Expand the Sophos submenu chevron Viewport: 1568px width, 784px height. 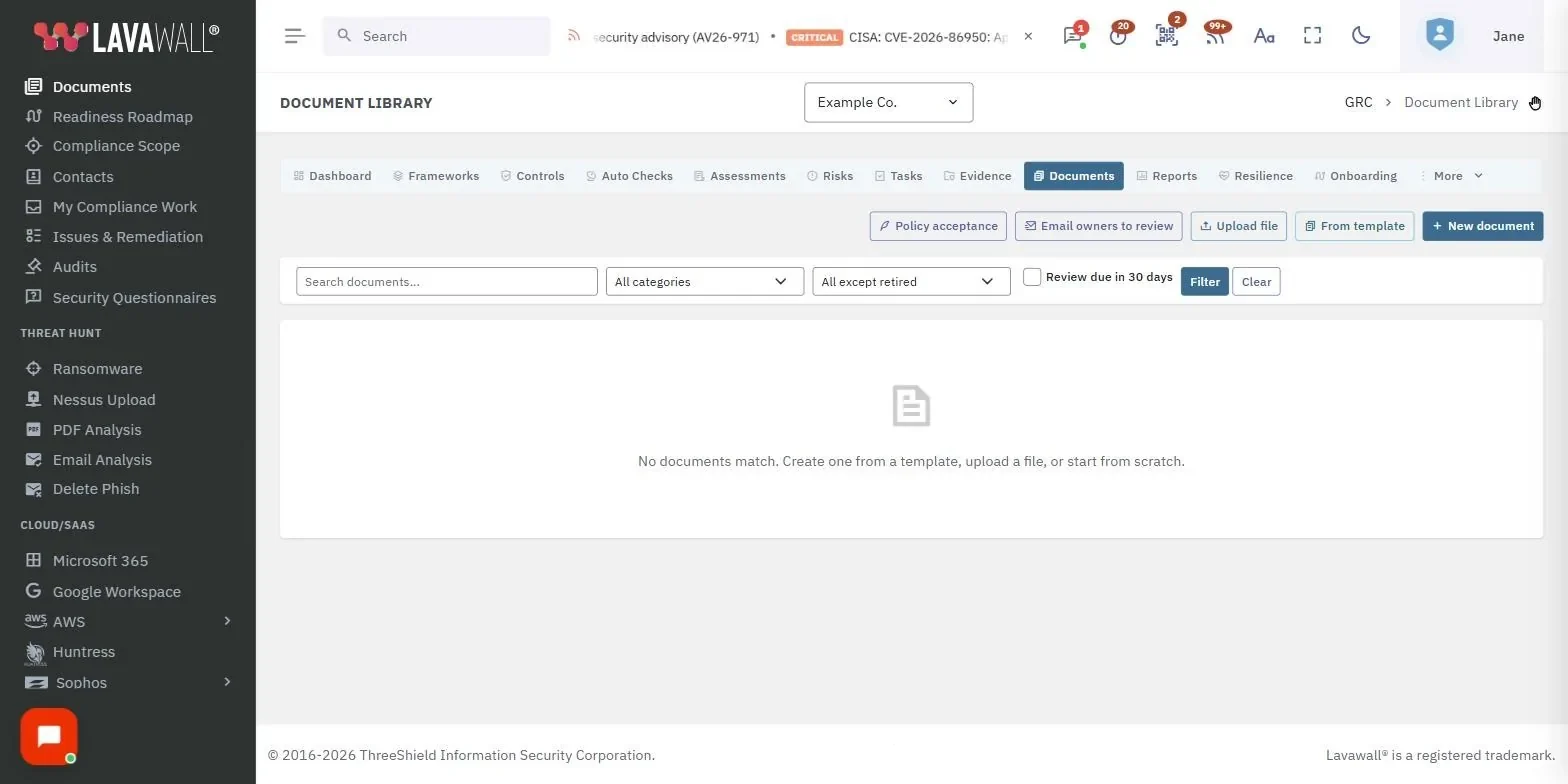pyautogui.click(x=227, y=682)
